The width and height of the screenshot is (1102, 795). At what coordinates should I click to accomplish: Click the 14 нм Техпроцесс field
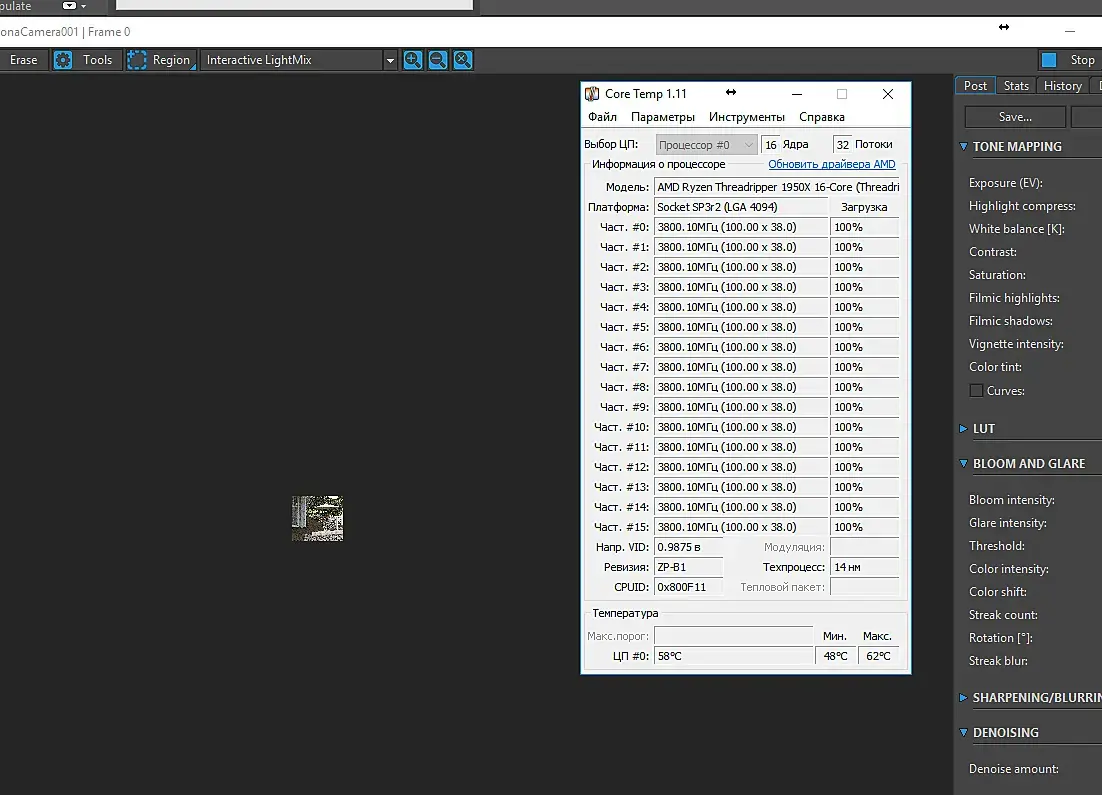coord(864,567)
